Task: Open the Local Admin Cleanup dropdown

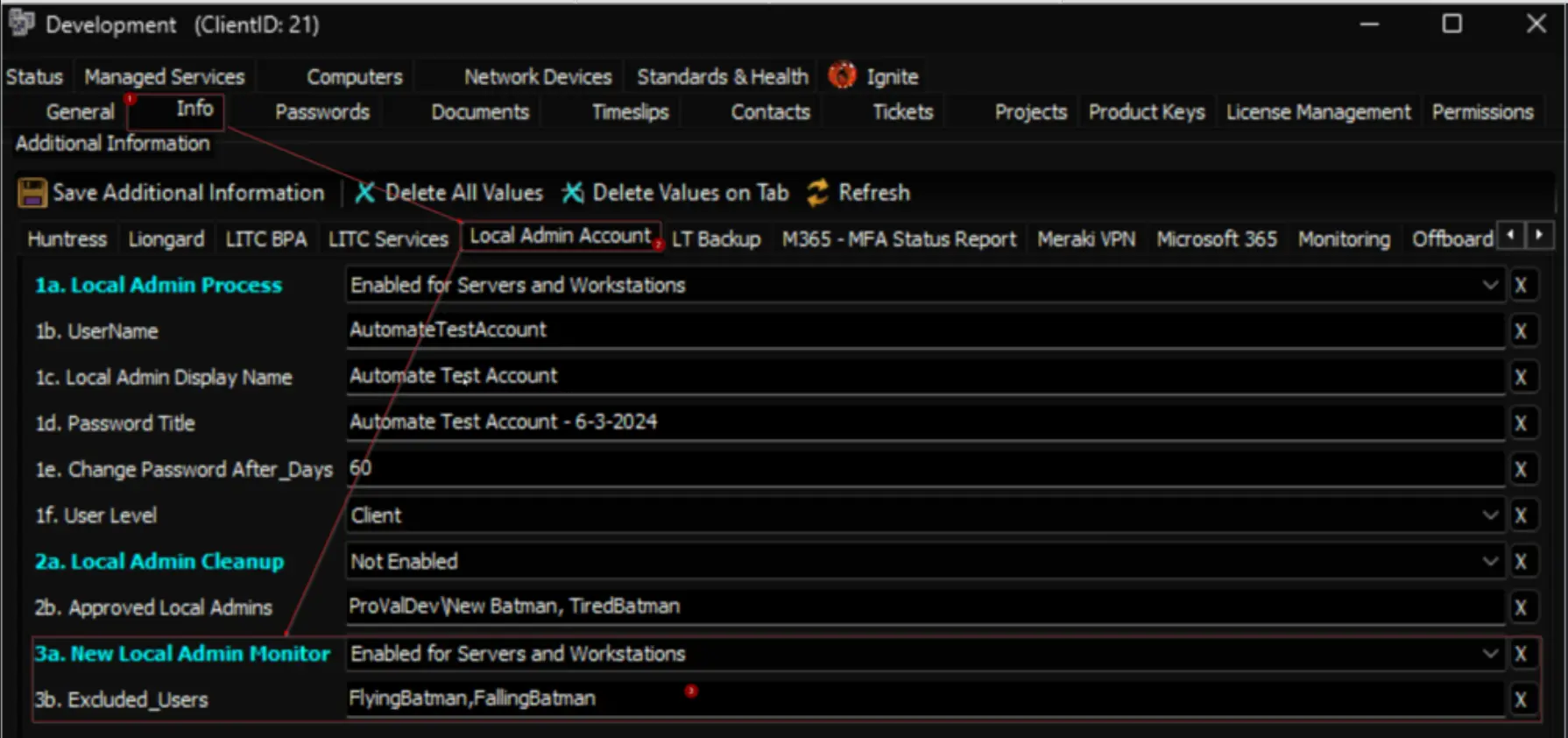Action: point(1490,562)
